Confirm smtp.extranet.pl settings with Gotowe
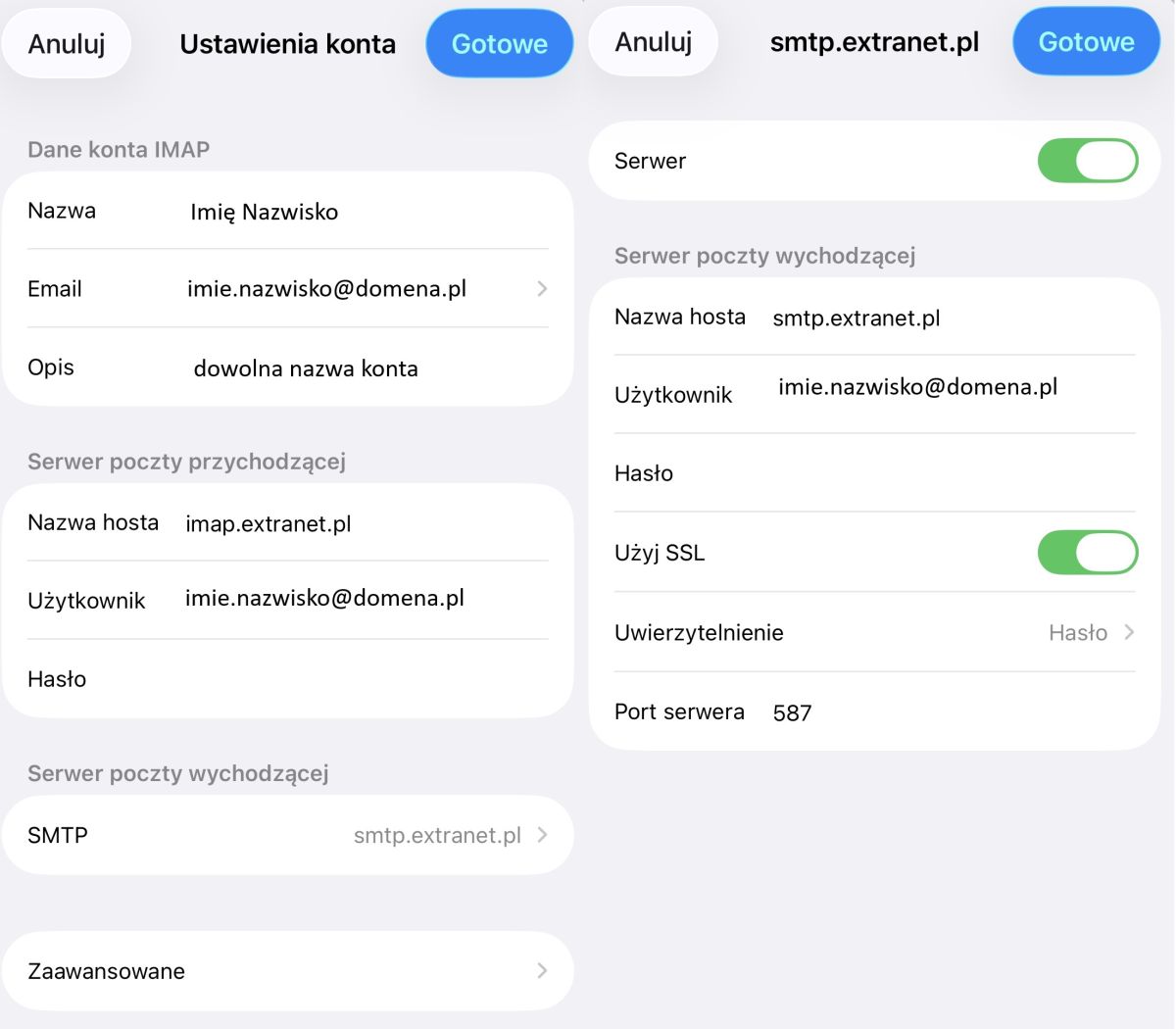The height and width of the screenshot is (1029, 1176). pyautogui.click(x=1086, y=42)
